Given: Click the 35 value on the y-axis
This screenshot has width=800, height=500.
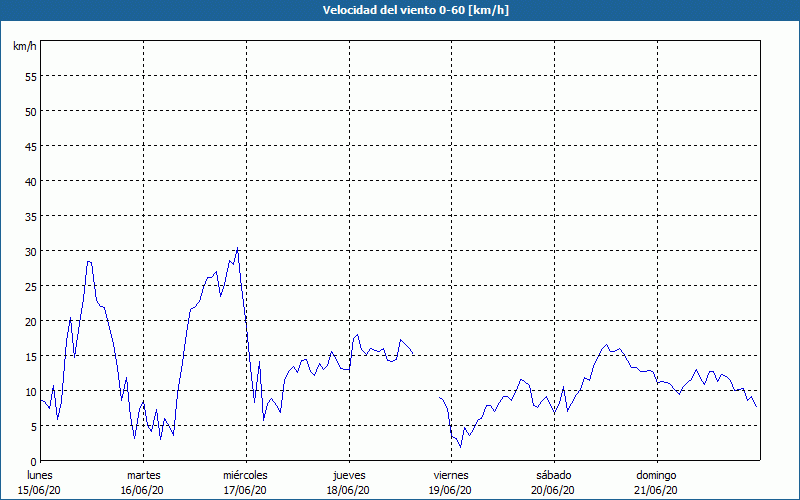Looking at the screenshot, I should (31, 217).
